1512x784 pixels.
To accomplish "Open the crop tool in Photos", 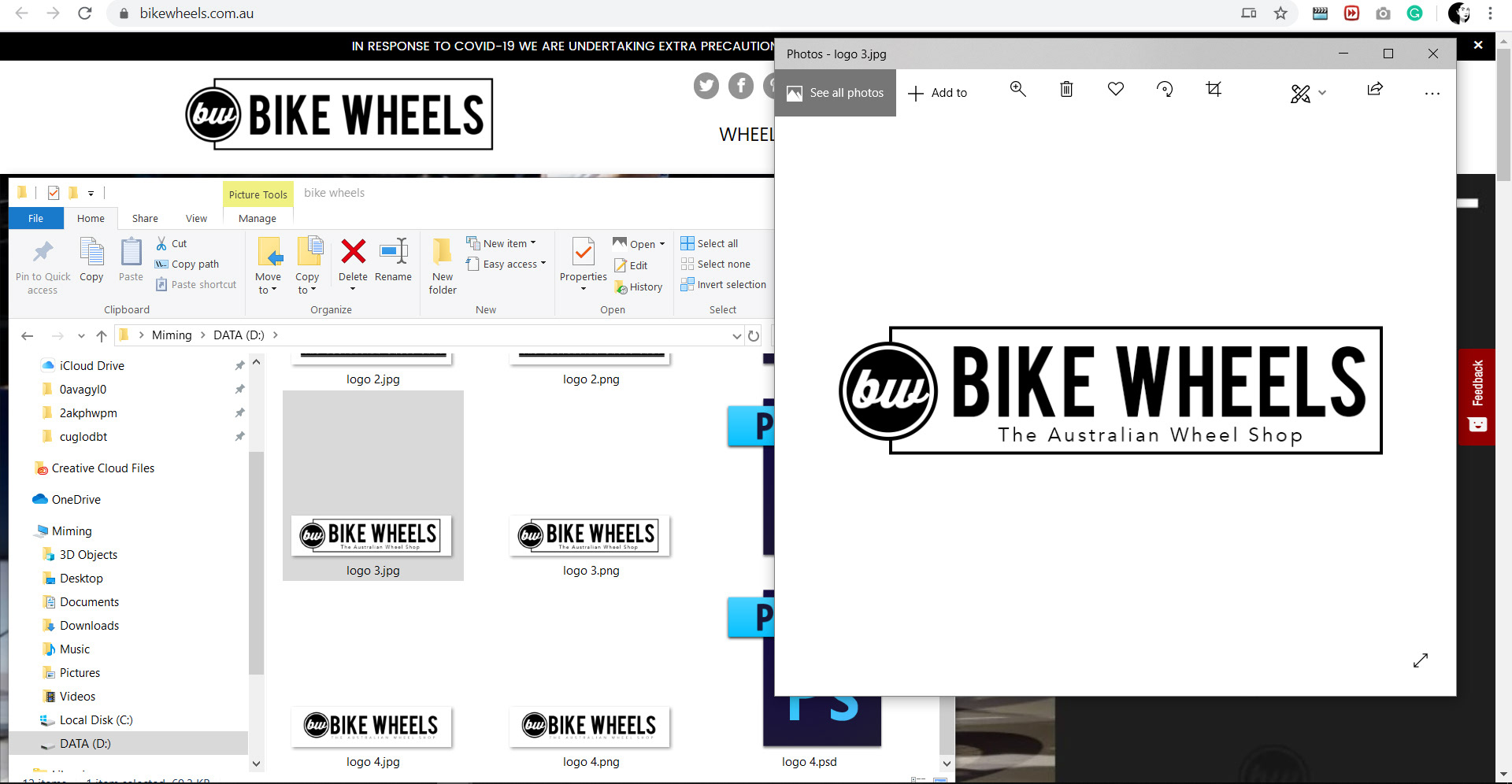I will point(1214,89).
